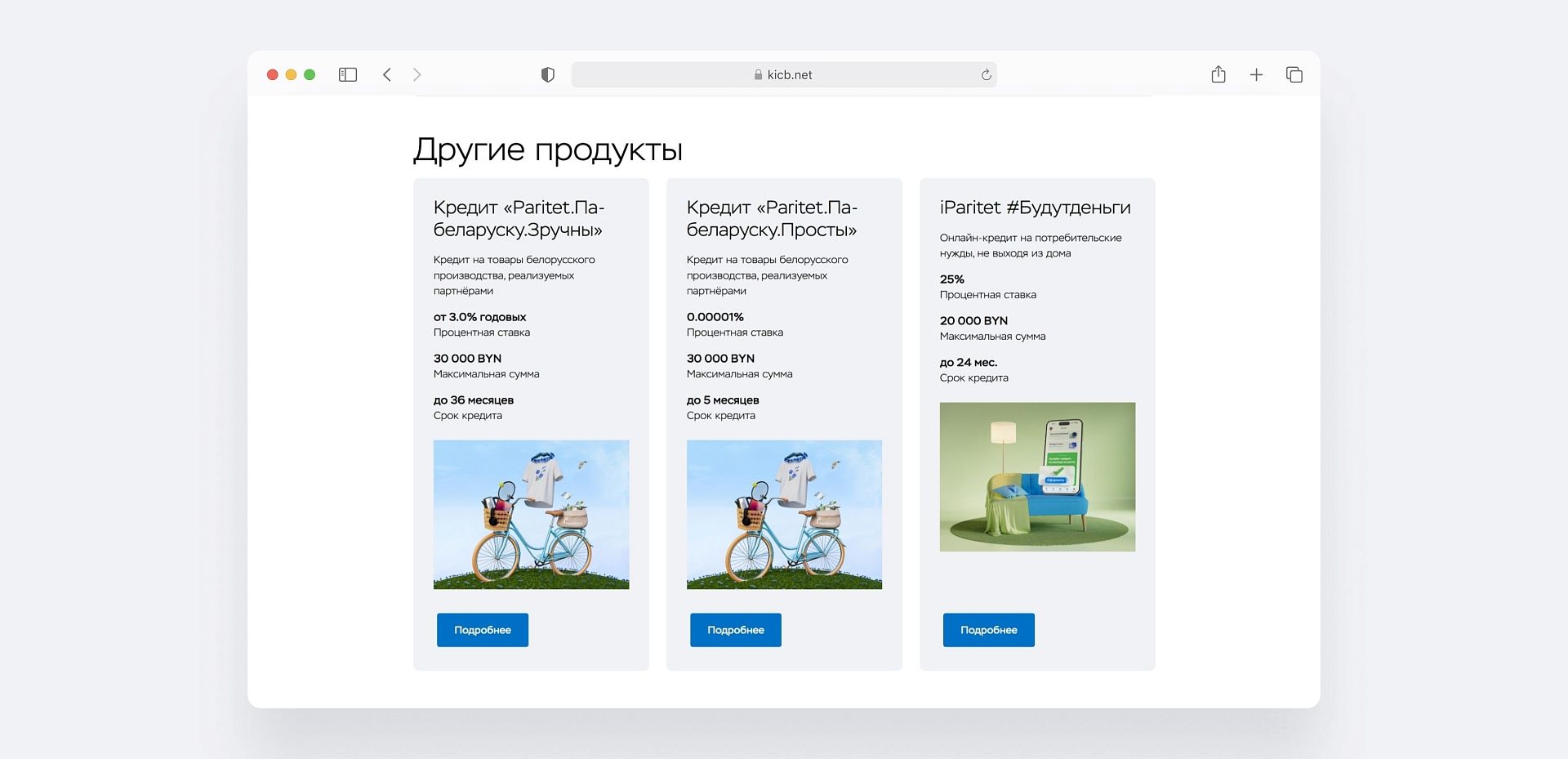
Task: Click Подробнее on the iParitet #Будутденьги card
Action: [988, 630]
